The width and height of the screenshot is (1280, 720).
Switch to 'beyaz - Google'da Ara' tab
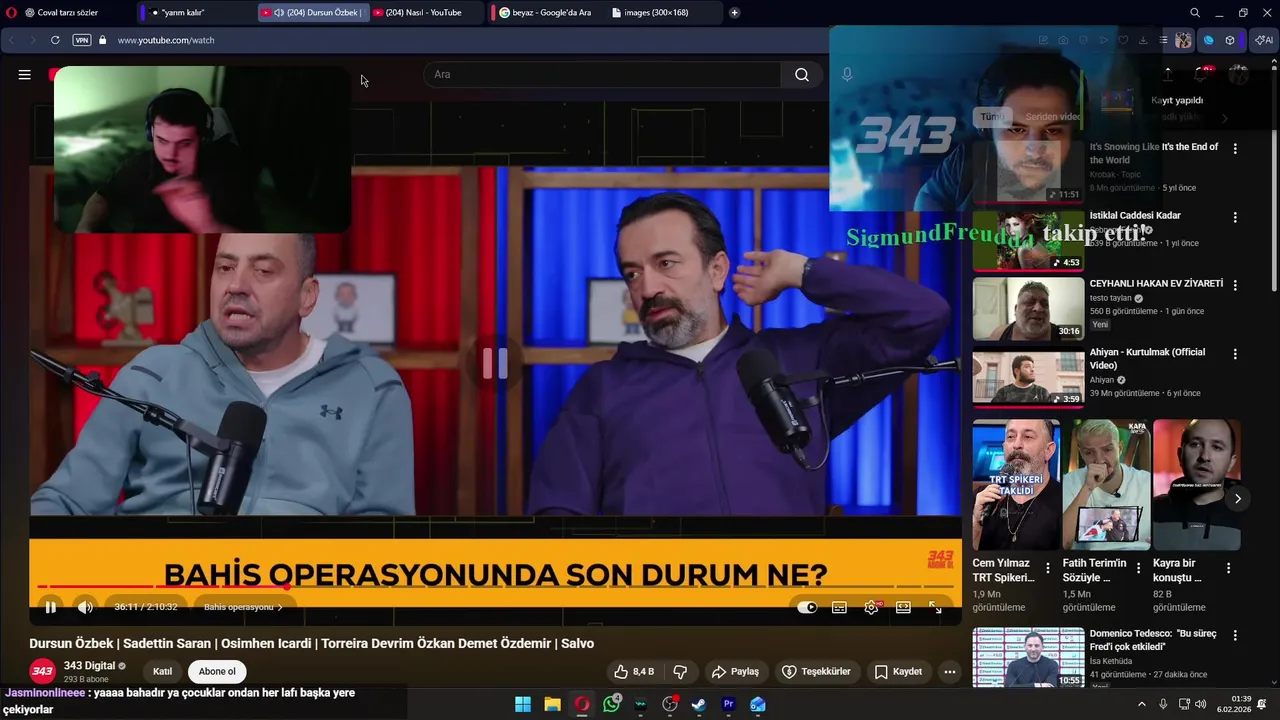tap(546, 13)
